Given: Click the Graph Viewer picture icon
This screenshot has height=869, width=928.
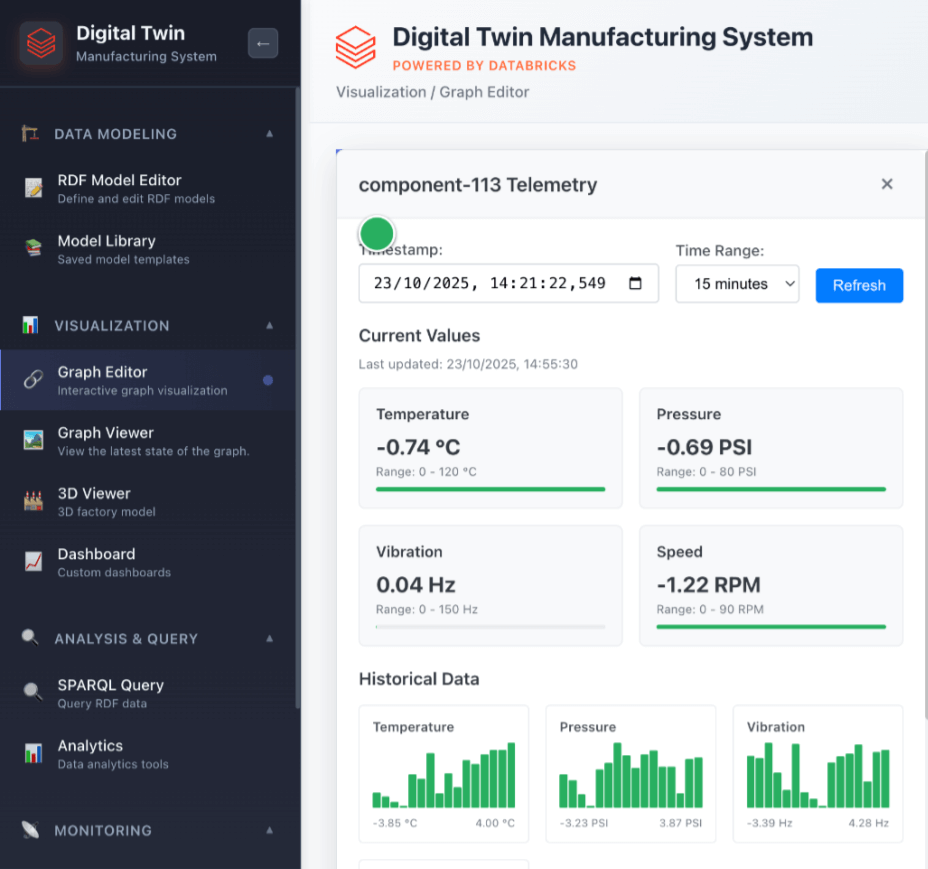Looking at the screenshot, I should click(x=34, y=441).
